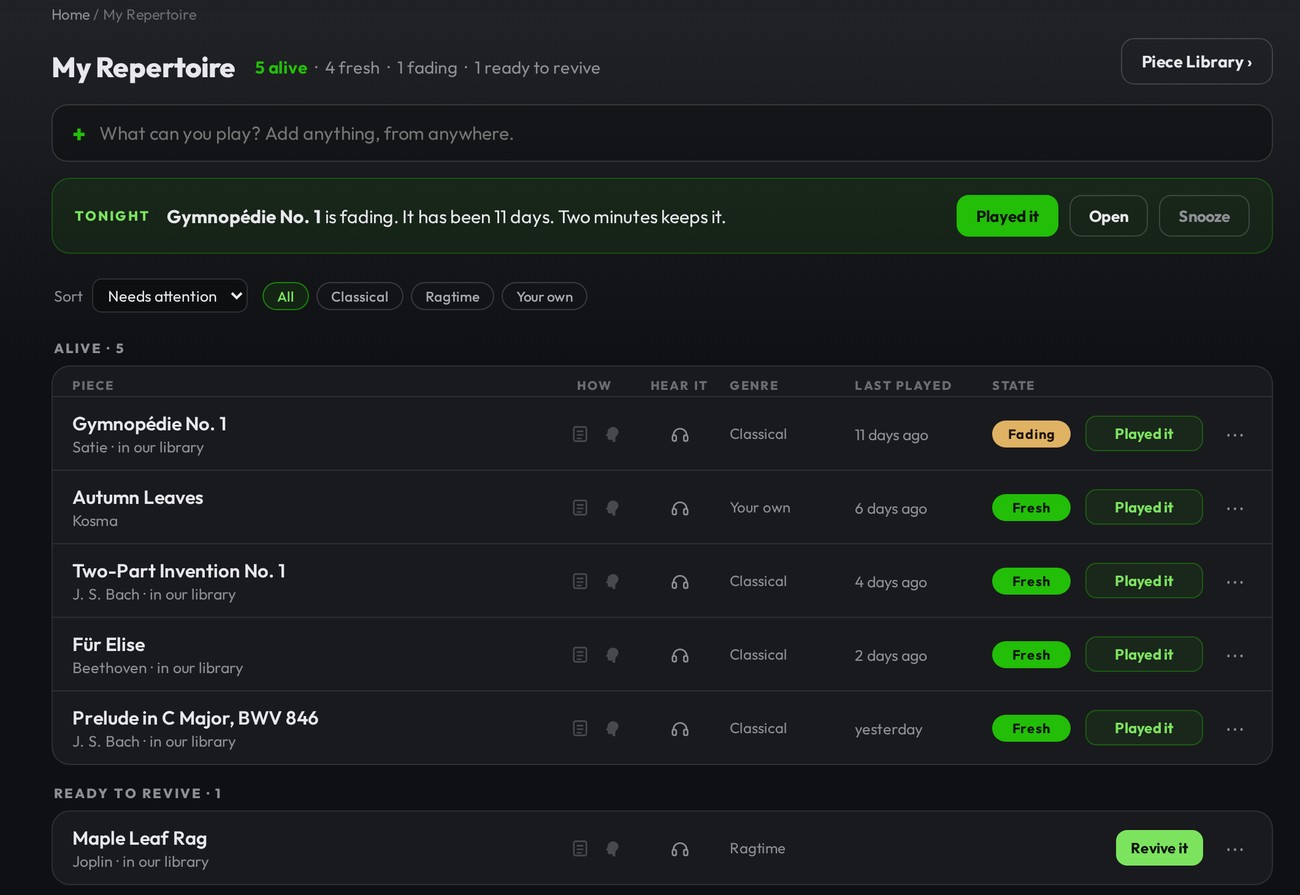Select the All filter chip

[x=285, y=296]
